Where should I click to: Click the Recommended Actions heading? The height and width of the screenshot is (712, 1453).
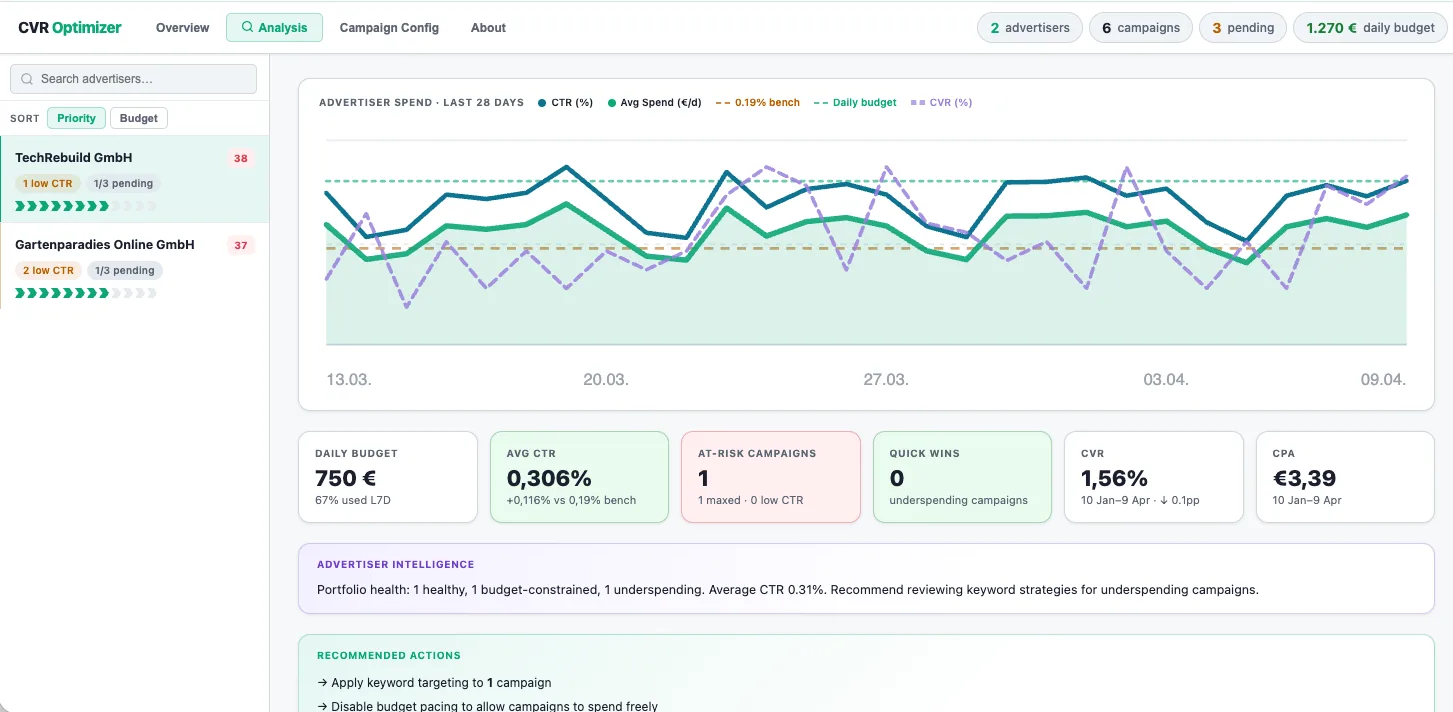(x=389, y=656)
